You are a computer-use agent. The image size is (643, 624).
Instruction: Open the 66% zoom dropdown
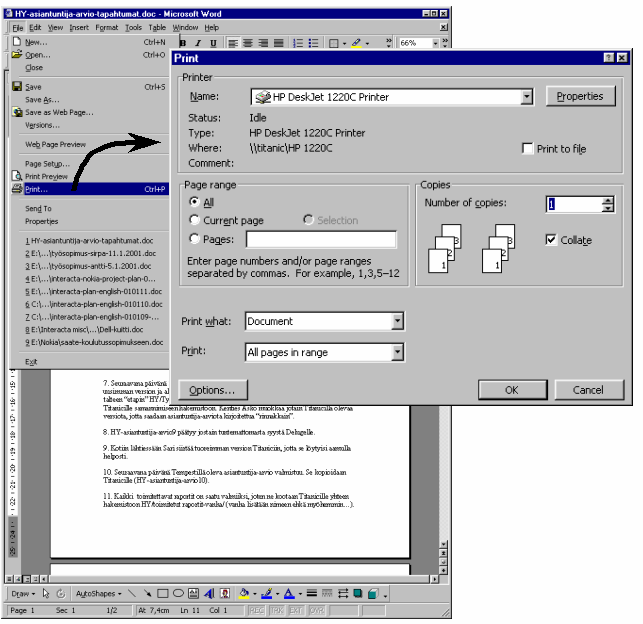pos(436,43)
